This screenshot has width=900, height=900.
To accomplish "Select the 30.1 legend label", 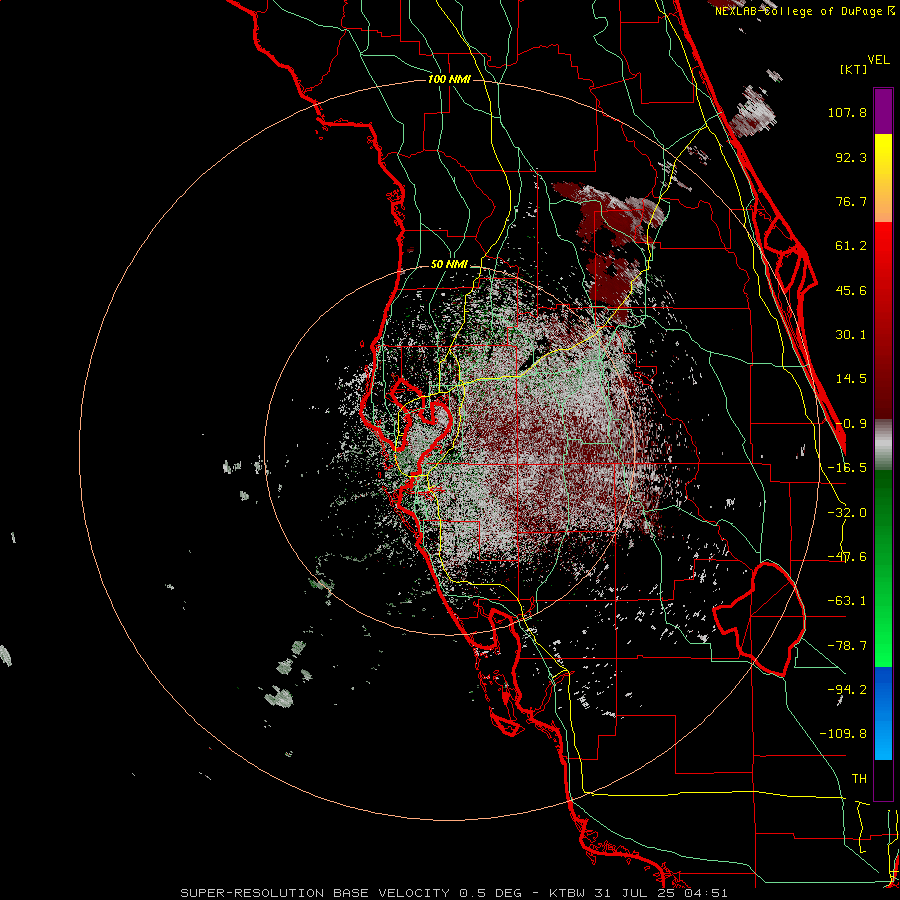I will point(851,335).
